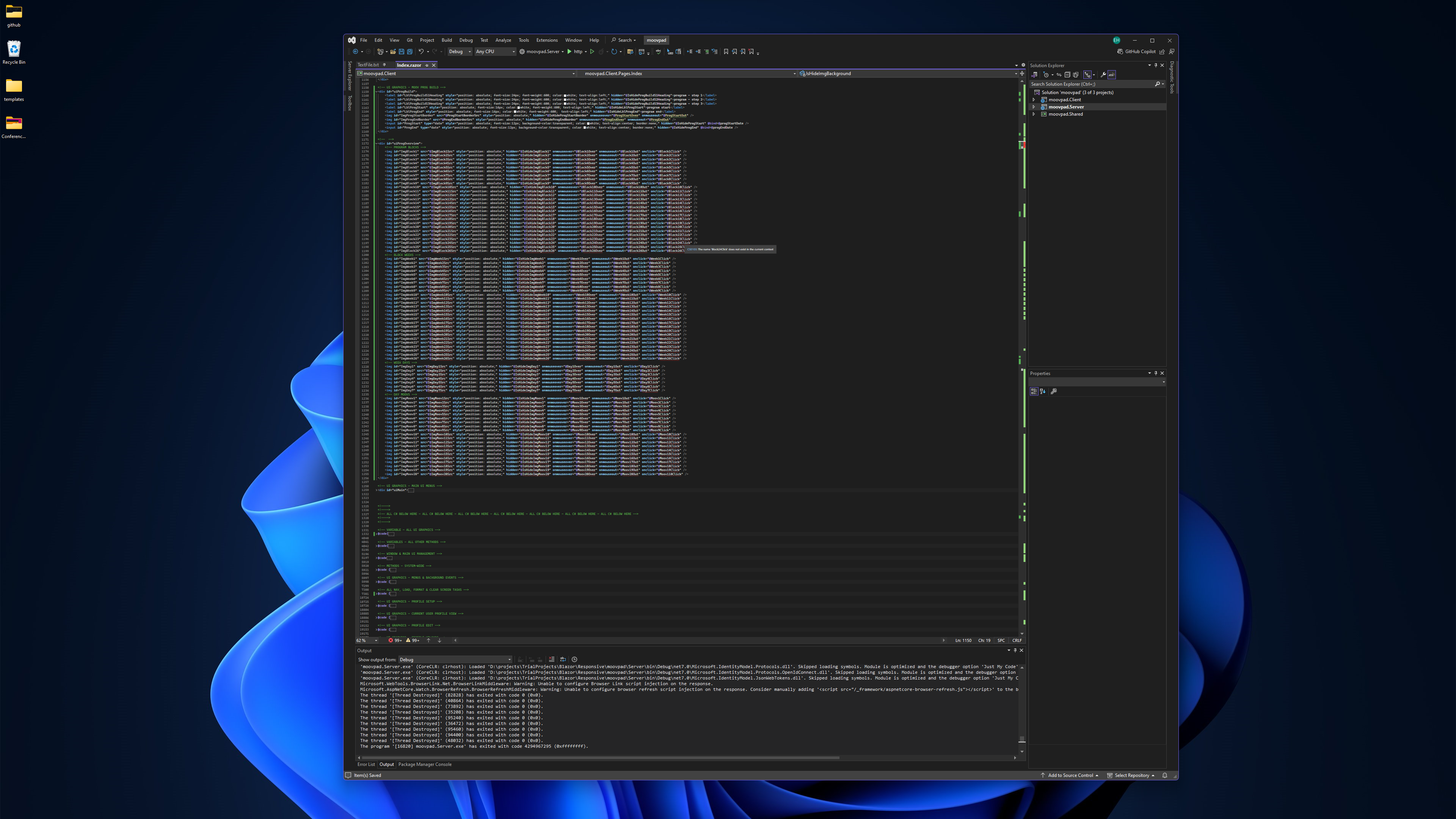
Task: Expand the moovpad.Server project node
Action: [x=1034, y=107]
